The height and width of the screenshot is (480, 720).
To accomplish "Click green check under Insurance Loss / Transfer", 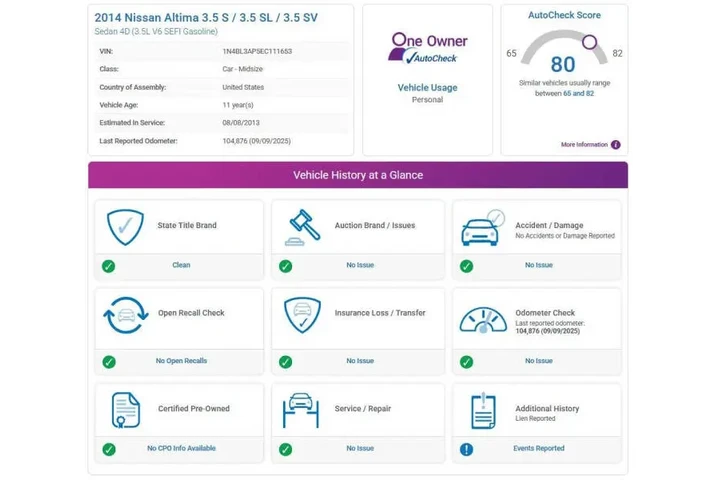I will [x=286, y=362].
